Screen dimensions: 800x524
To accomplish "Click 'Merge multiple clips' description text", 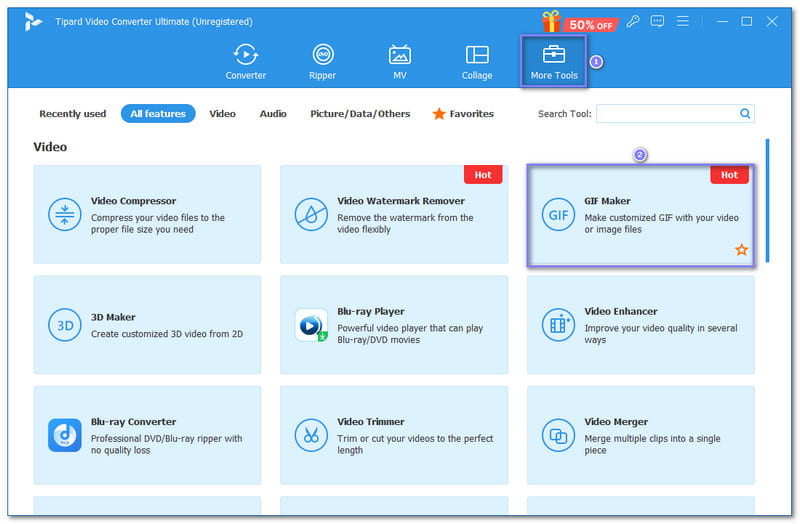I will point(652,444).
